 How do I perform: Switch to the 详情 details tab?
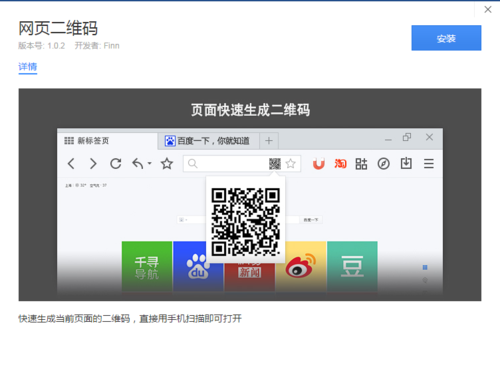pyautogui.click(x=28, y=67)
